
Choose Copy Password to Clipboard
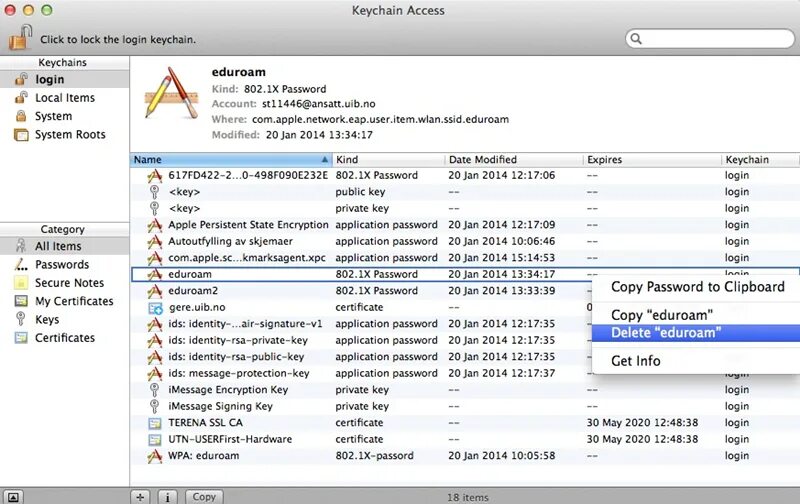696,287
